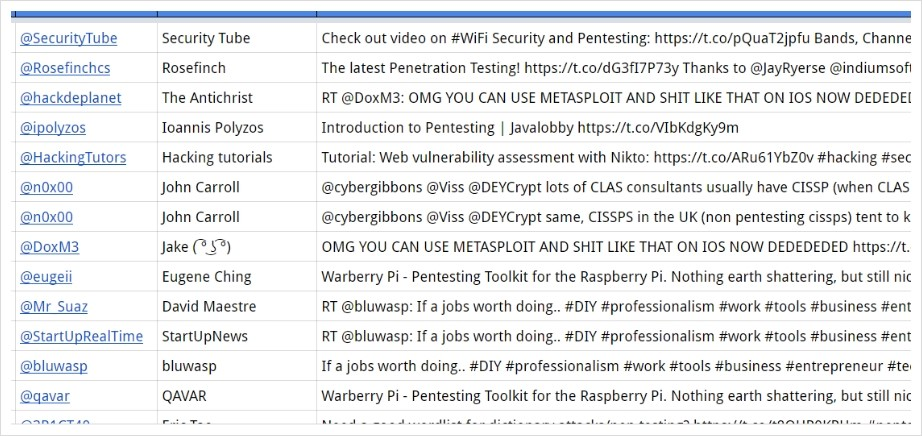Select the Security Tube name cell
This screenshot has width=922, height=436.
(x=237, y=38)
